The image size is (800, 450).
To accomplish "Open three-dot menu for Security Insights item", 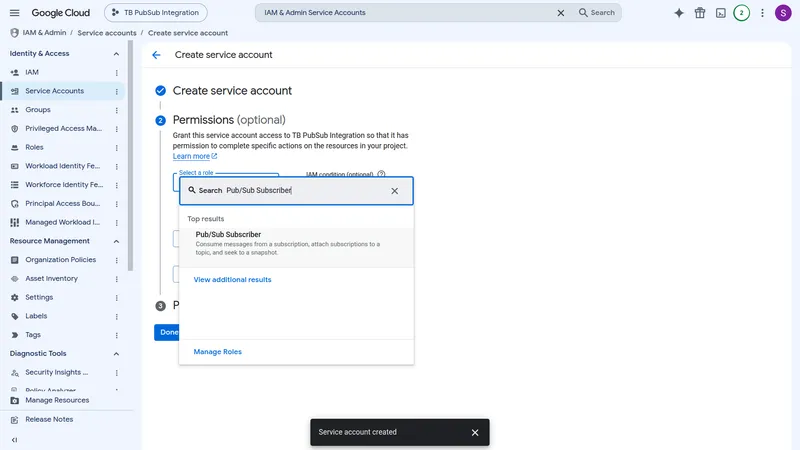I will pyautogui.click(x=116, y=373).
